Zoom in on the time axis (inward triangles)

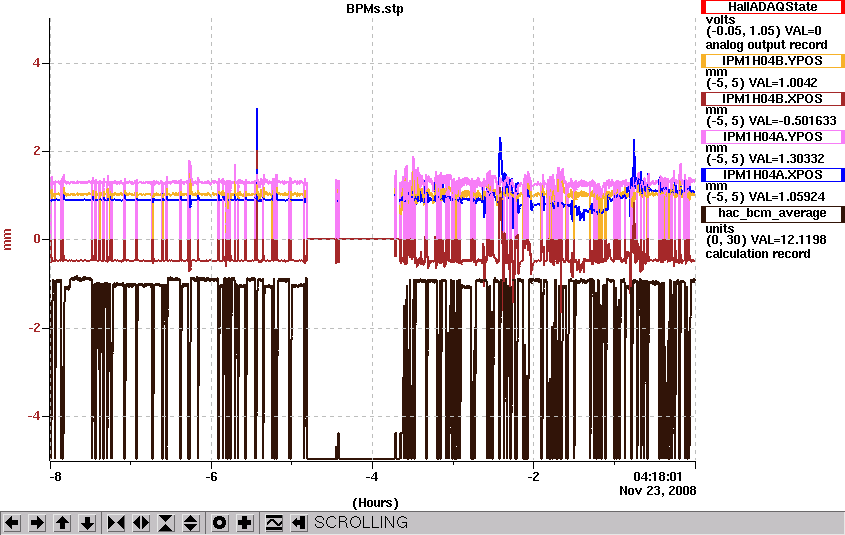(116, 523)
